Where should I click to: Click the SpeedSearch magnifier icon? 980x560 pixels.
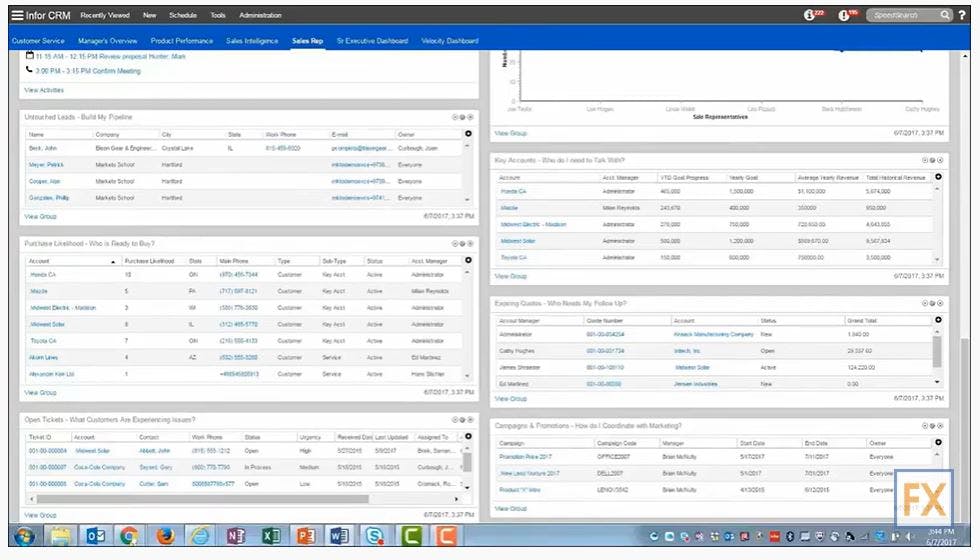click(945, 15)
